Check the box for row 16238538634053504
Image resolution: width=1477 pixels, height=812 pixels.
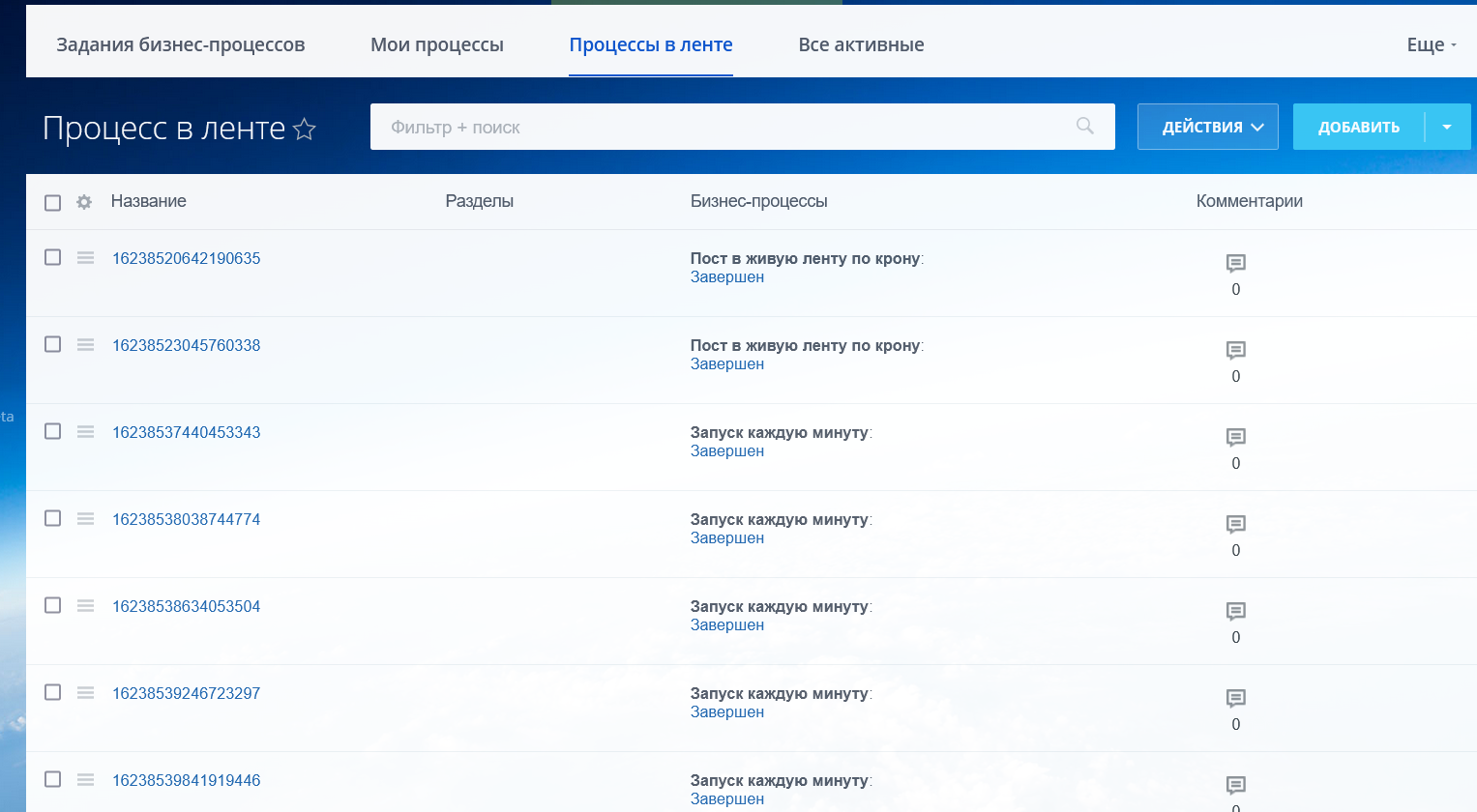[53, 605]
